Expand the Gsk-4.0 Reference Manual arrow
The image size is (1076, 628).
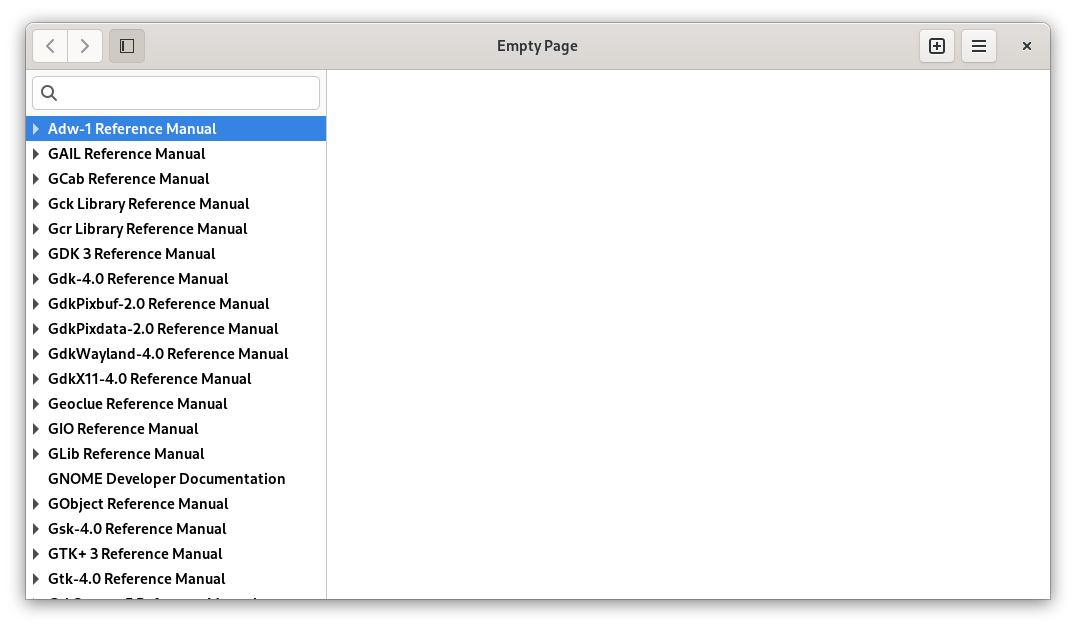(36, 529)
